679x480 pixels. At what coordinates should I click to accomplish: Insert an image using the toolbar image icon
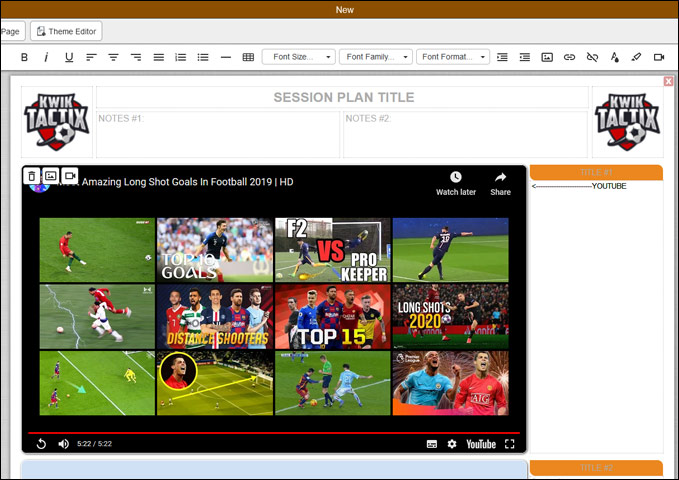547,57
